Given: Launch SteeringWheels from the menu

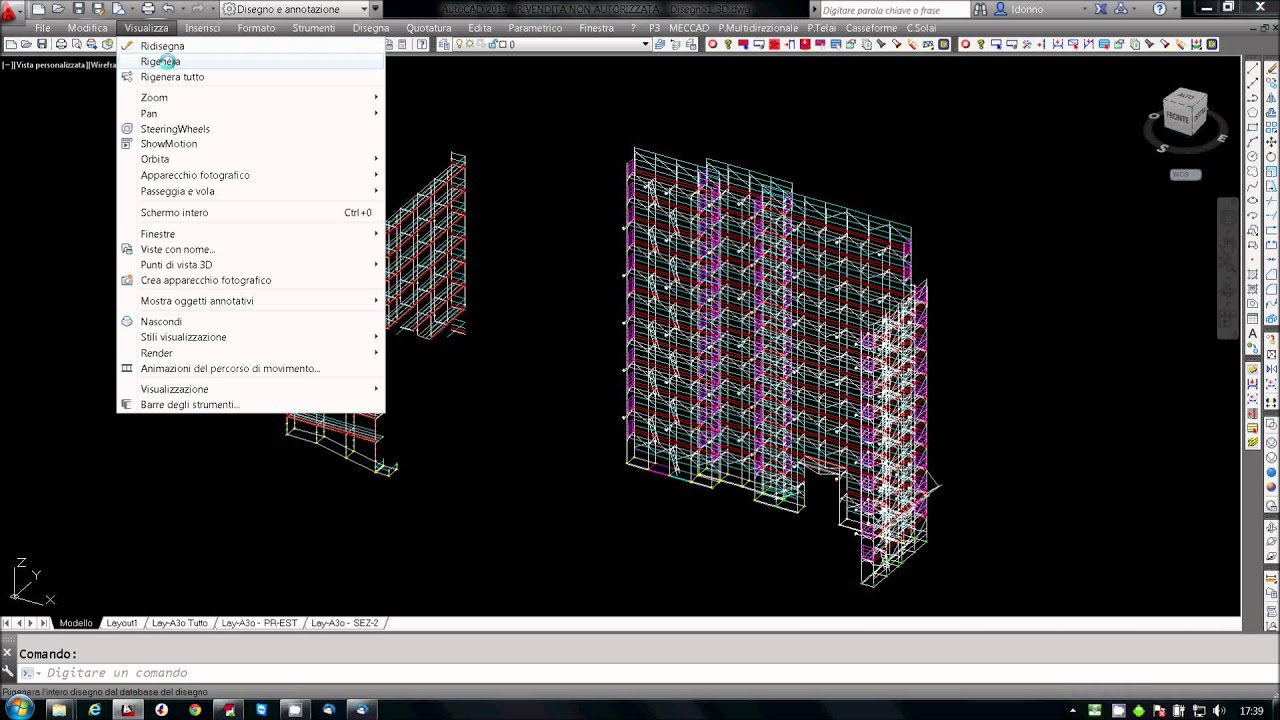Looking at the screenshot, I should click(x=250, y=129).
